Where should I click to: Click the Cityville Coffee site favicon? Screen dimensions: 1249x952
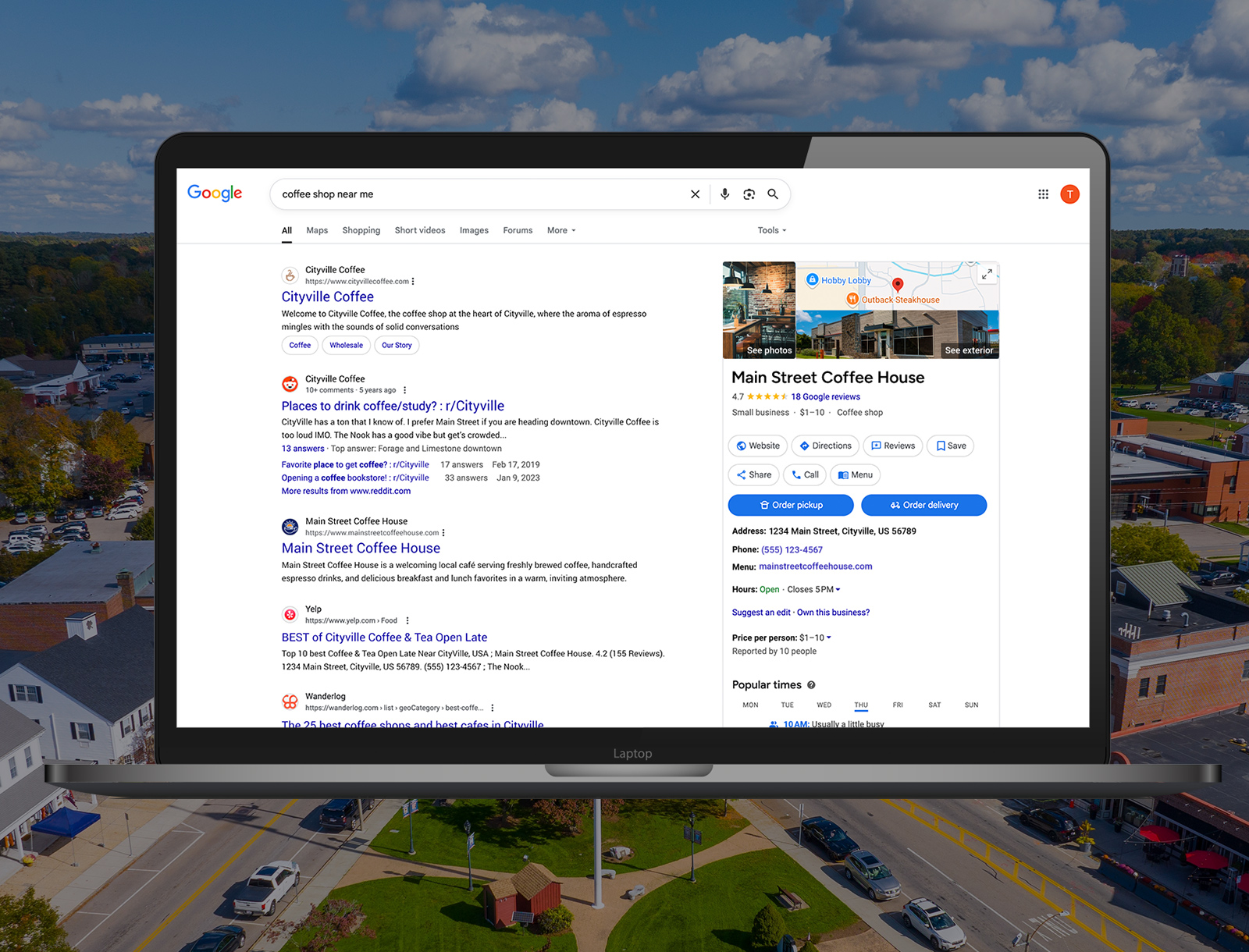point(290,275)
